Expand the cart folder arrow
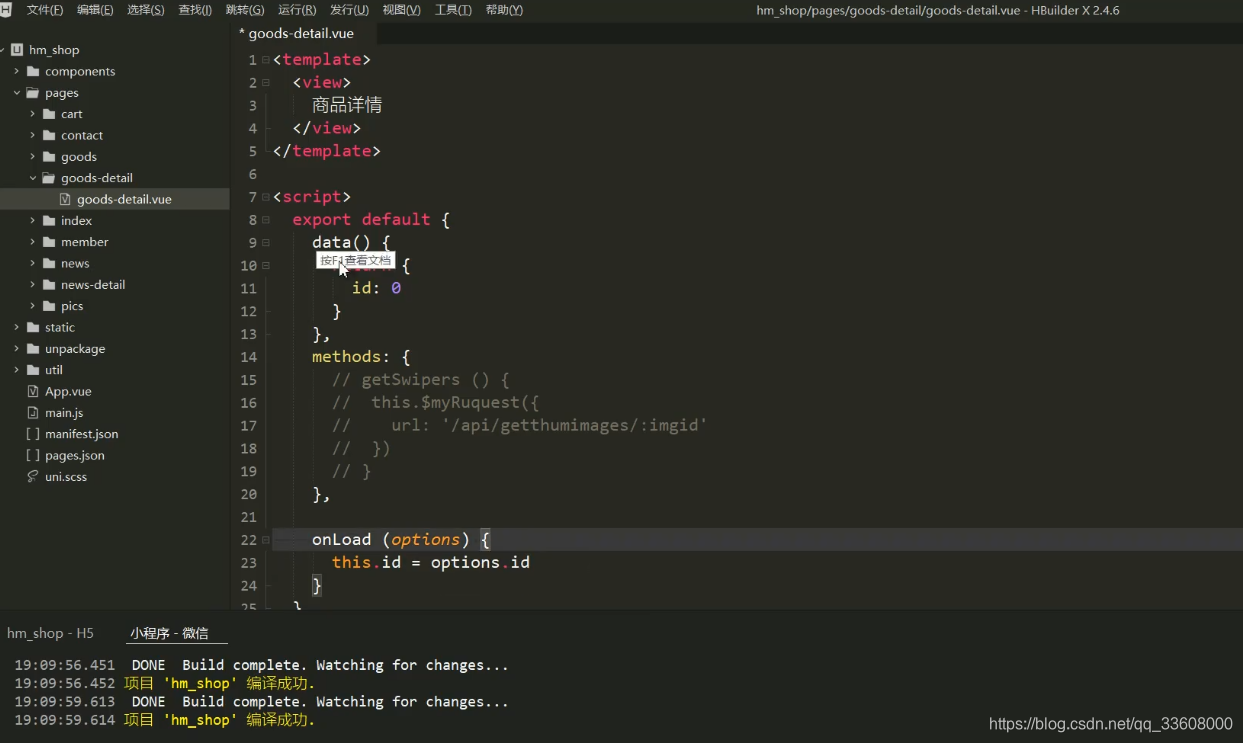 [32, 114]
